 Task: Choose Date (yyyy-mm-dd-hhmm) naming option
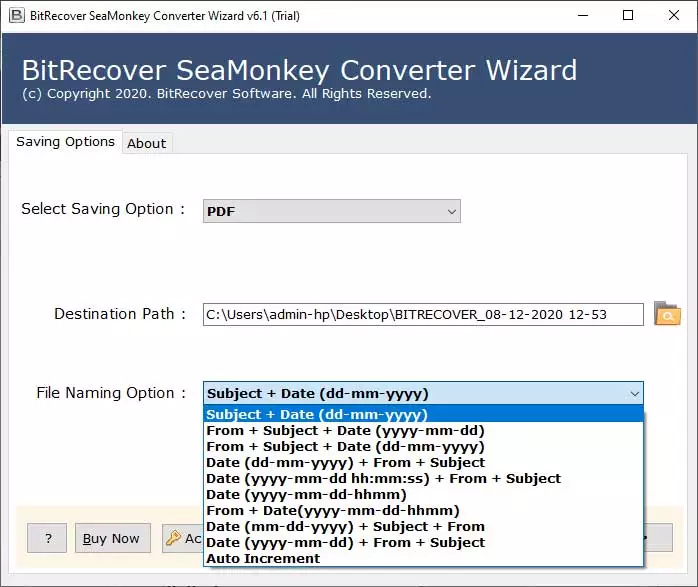tap(423, 494)
